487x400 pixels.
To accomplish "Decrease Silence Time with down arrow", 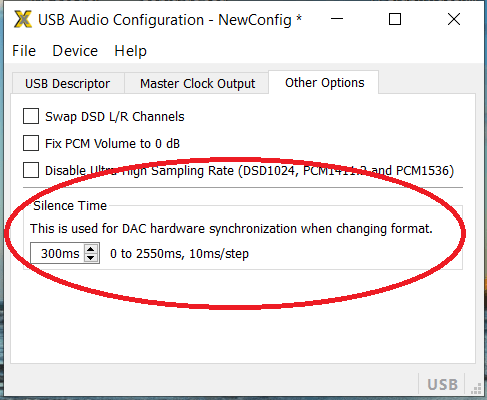I will coord(91,258).
